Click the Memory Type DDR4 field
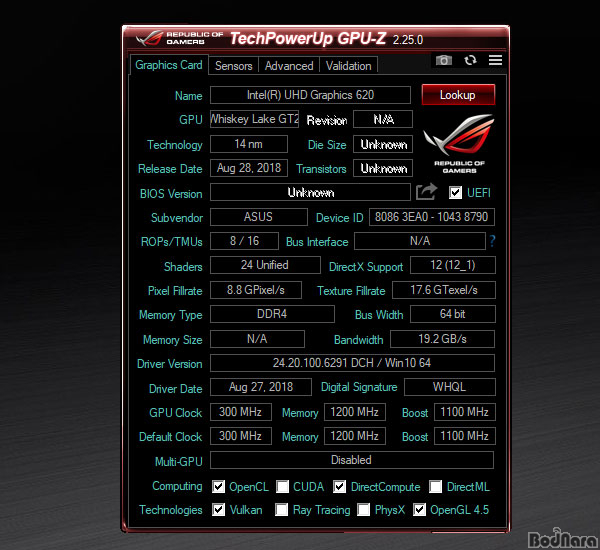This screenshot has width=600, height=550. click(272, 314)
